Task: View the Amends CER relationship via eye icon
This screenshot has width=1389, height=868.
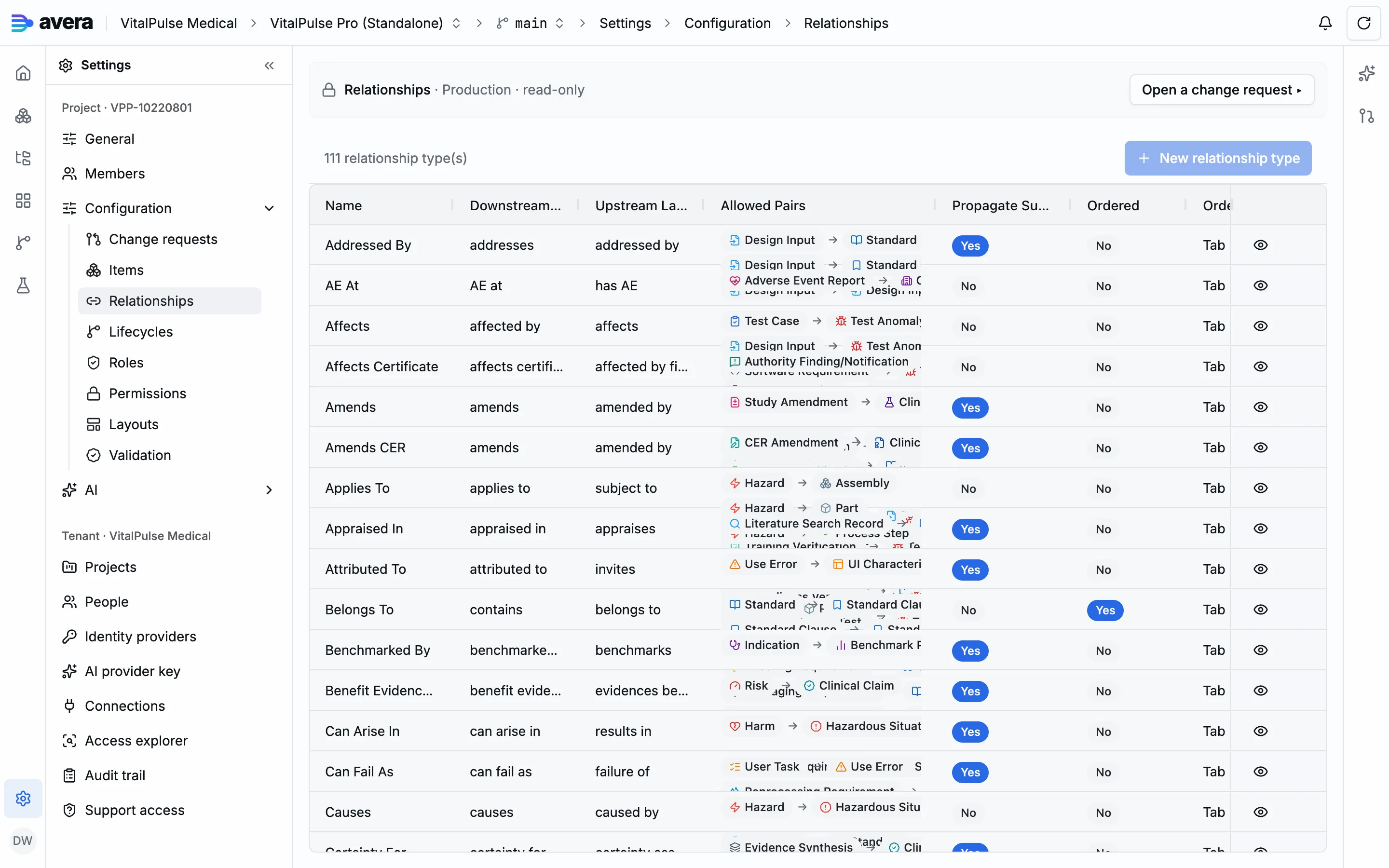Action: click(1260, 447)
